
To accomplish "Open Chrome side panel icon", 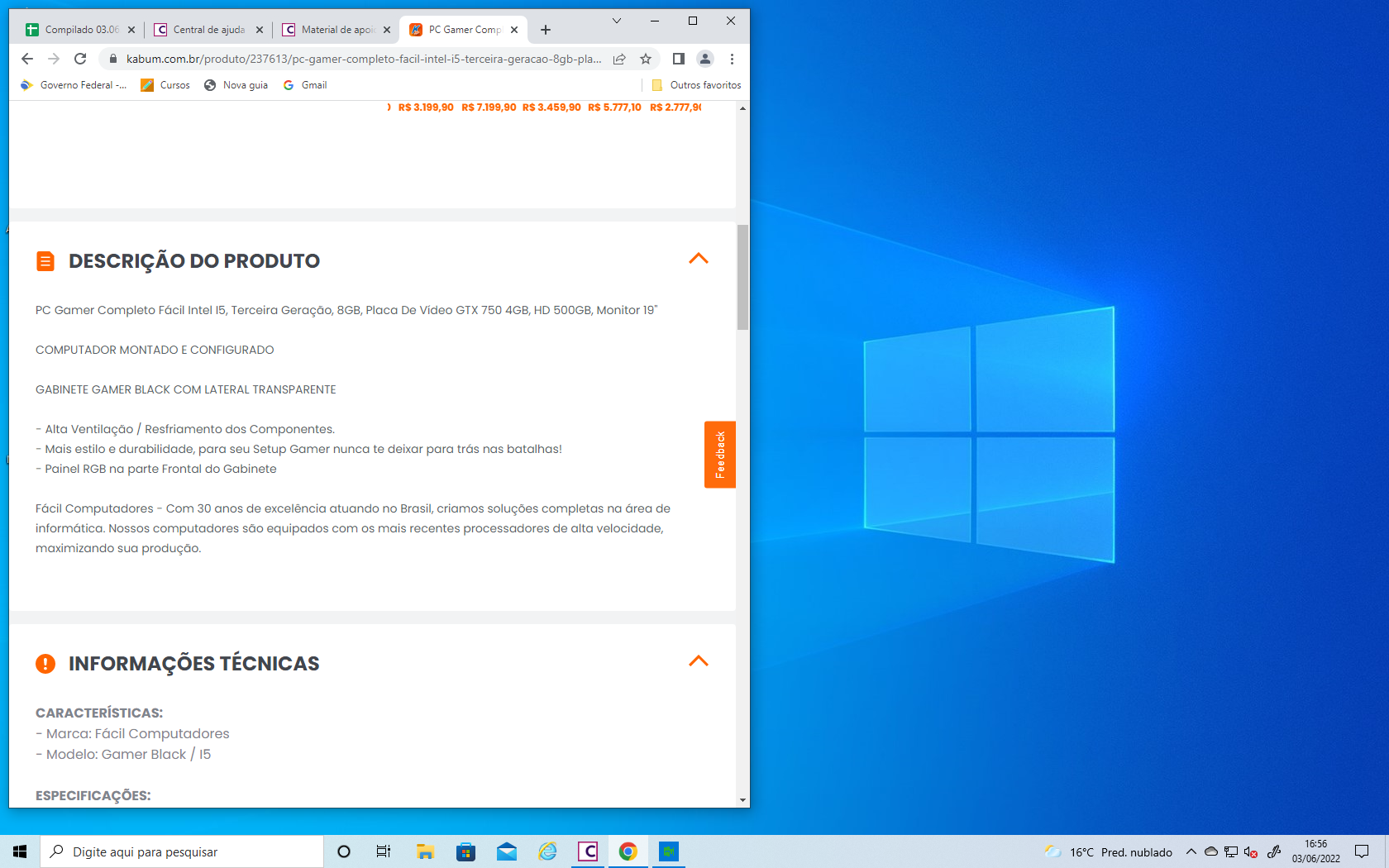I will pyautogui.click(x=678, y=59).
